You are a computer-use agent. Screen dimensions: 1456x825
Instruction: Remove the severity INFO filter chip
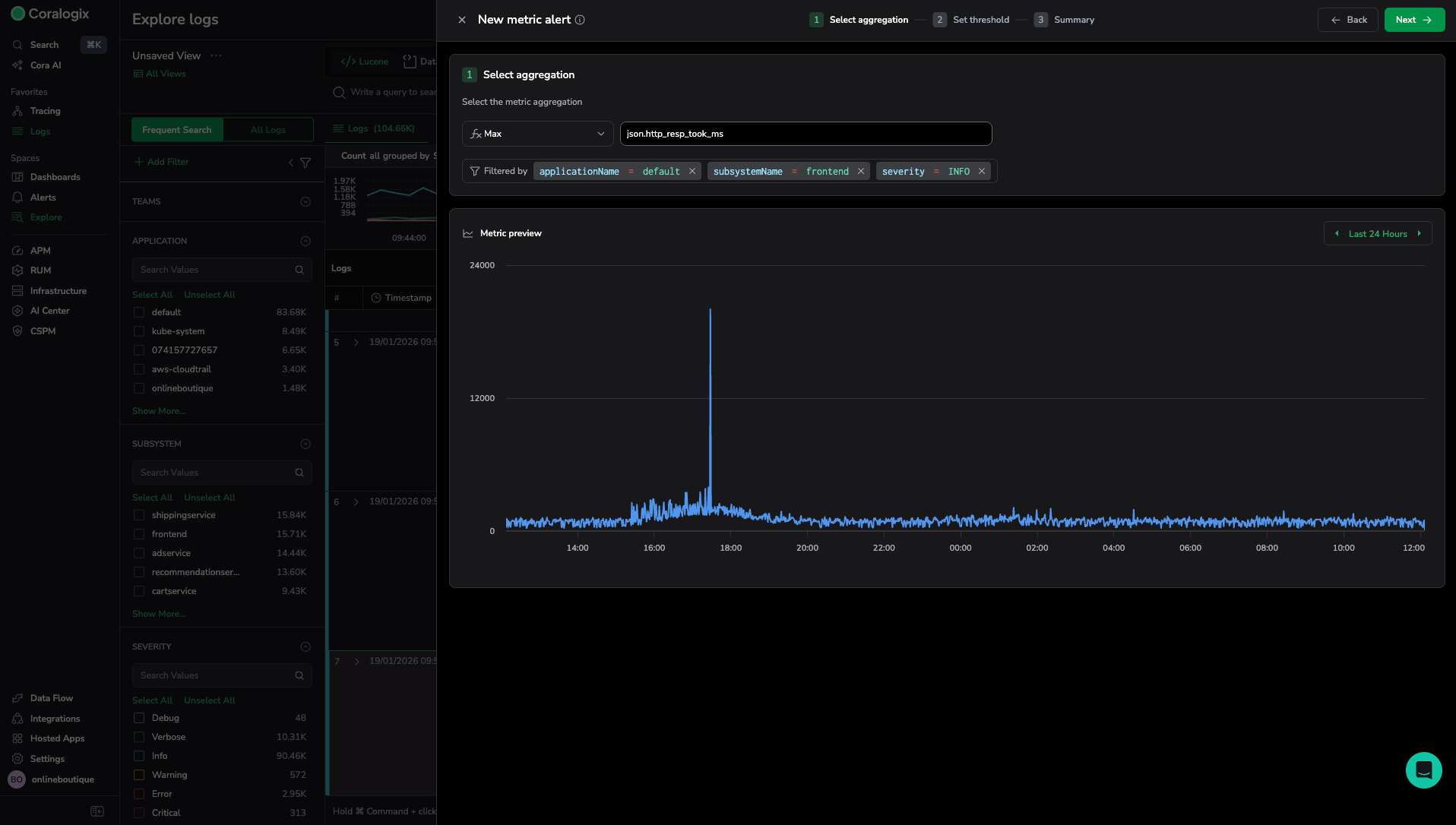(982, 172)
